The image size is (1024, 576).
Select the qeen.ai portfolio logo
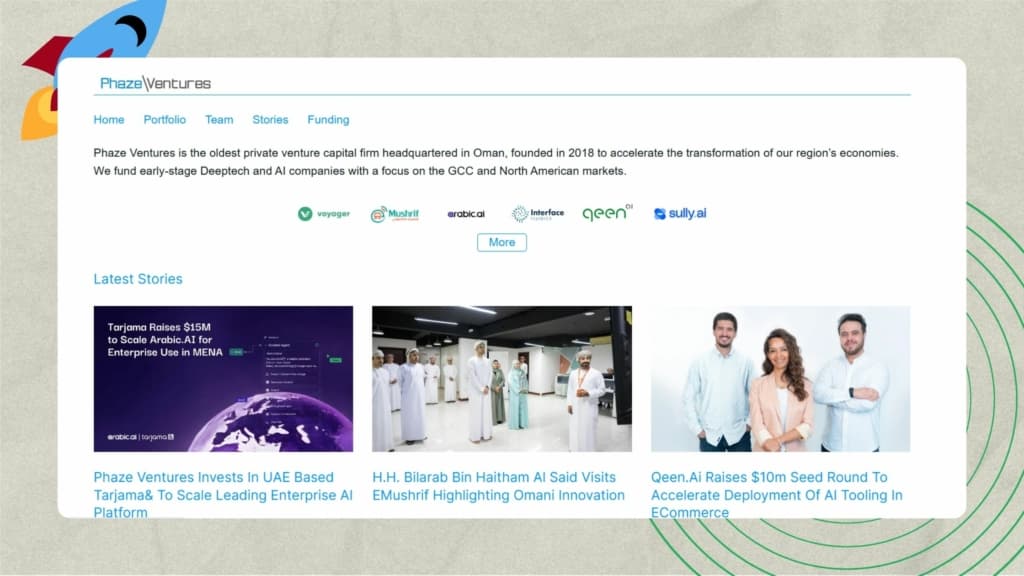point(607,212)
